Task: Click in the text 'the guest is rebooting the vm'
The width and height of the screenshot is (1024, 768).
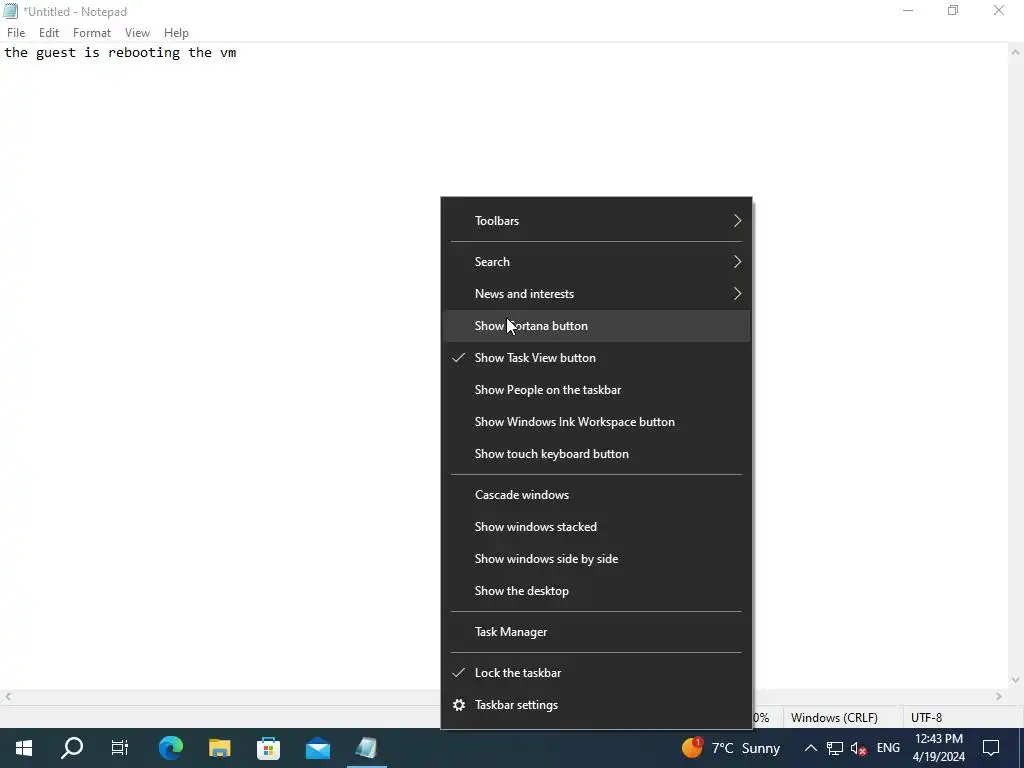Action: 120,53
